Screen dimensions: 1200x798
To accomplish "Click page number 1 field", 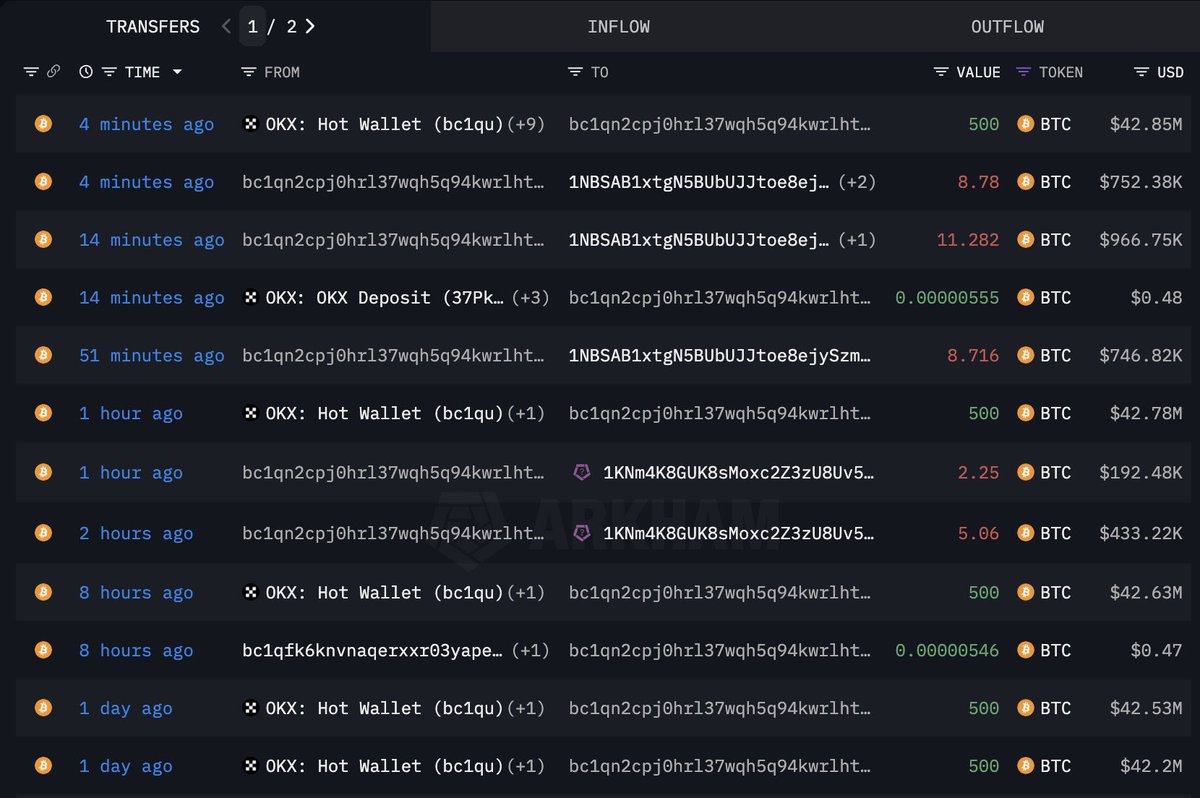I will 253,27.
